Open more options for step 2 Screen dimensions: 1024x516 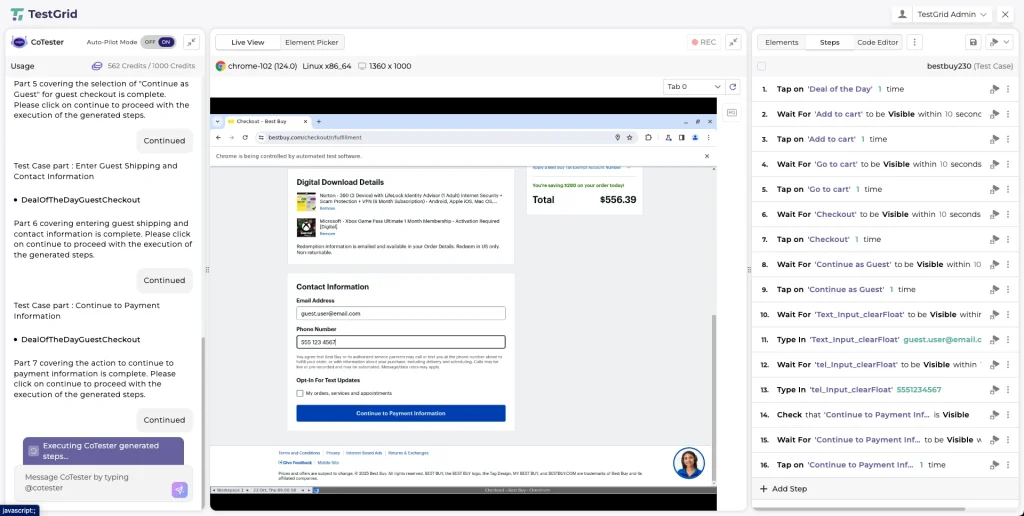click(x=1008, y=114)
